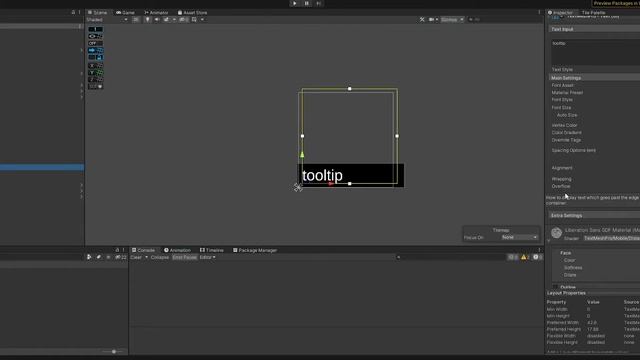Viewport: 640px width, 360px height.
Task: Click the green Y-axis move arrow
Action: [302, 155]
